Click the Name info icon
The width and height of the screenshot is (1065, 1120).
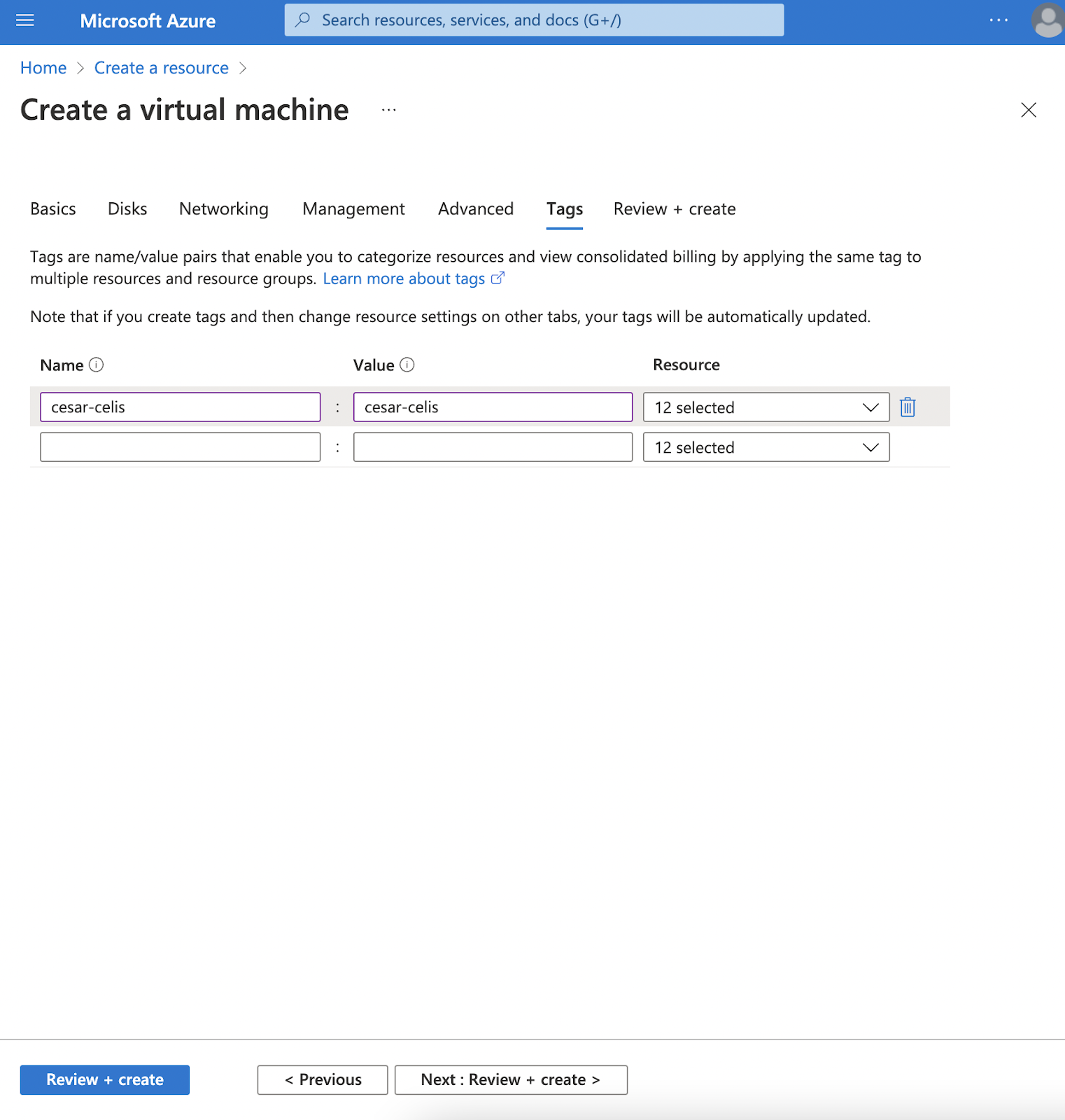pyautogui.click(x=97, y=365)
